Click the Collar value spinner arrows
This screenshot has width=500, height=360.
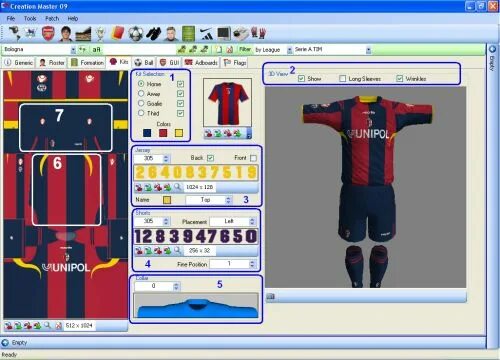point(176,286)
